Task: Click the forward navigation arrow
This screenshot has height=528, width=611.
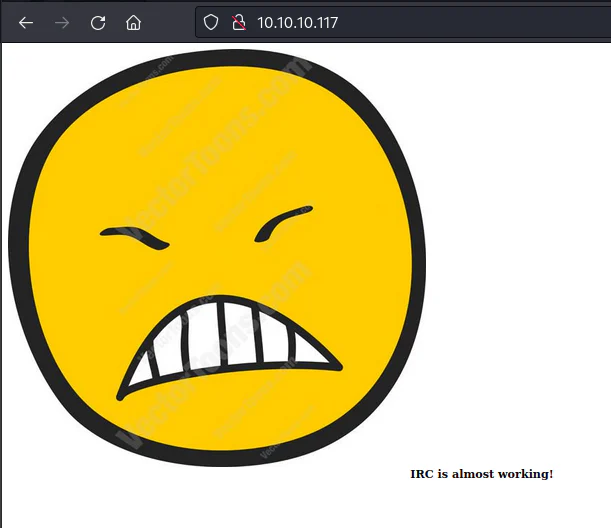Action: [62, 23]
